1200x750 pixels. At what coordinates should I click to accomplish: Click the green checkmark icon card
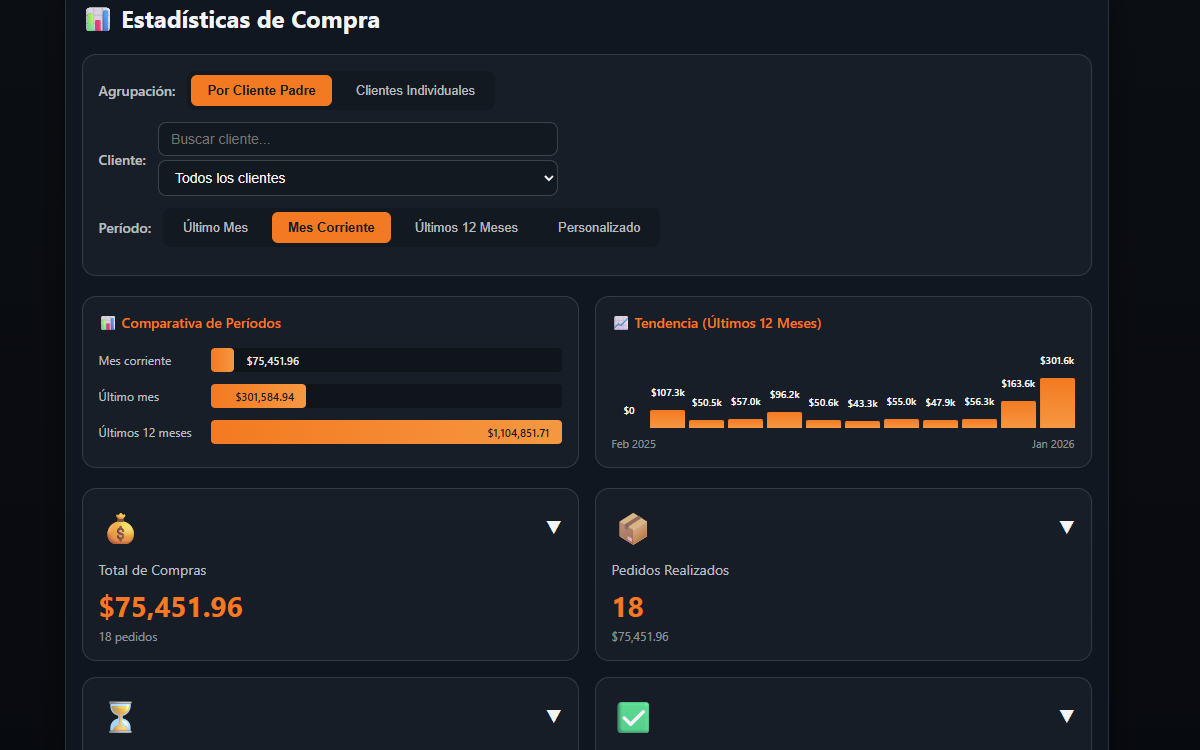633,717
